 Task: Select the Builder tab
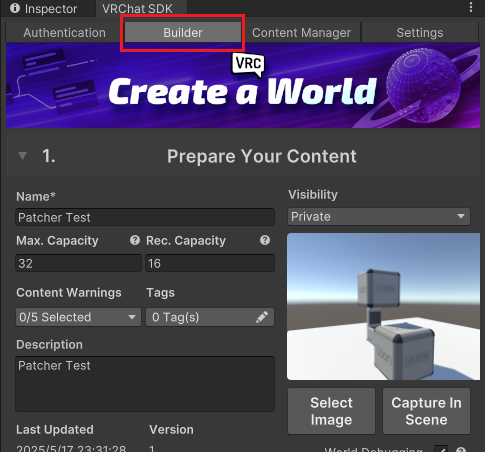183,33
